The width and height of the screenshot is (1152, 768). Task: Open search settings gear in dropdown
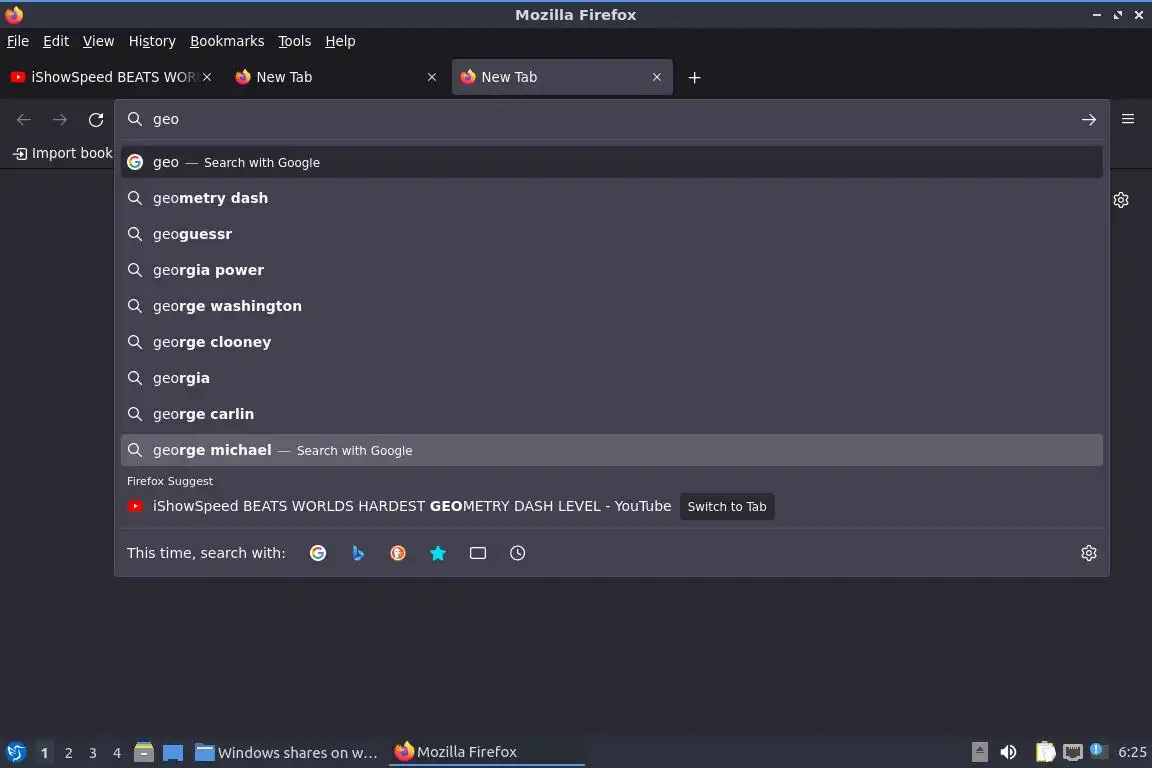(x=1089, y=553)
